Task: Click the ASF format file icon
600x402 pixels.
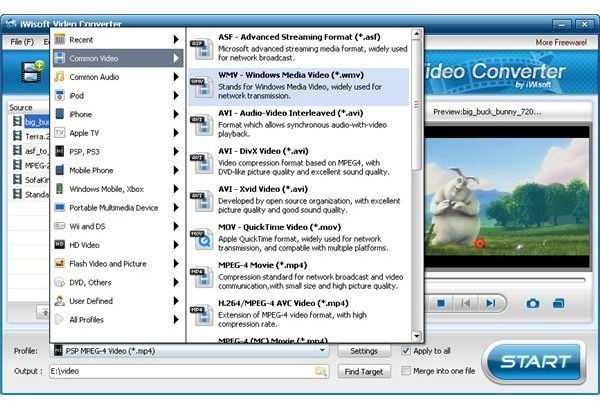Action: 201,49
